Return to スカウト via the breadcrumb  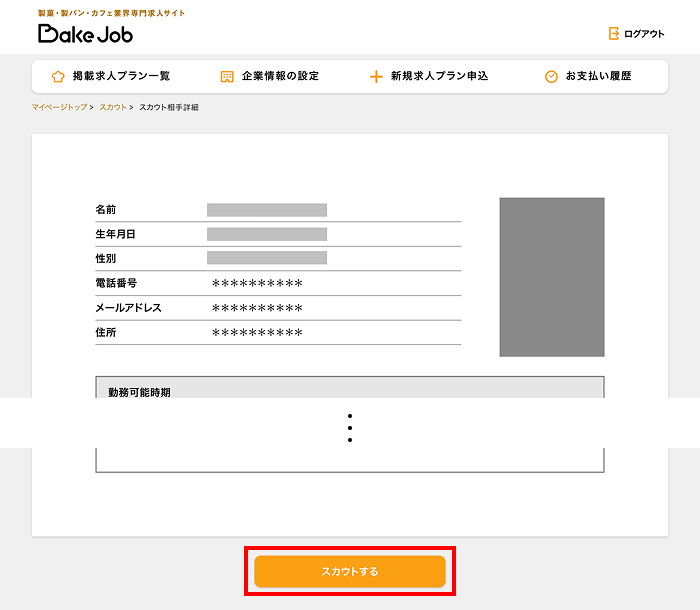pos(112,107)
